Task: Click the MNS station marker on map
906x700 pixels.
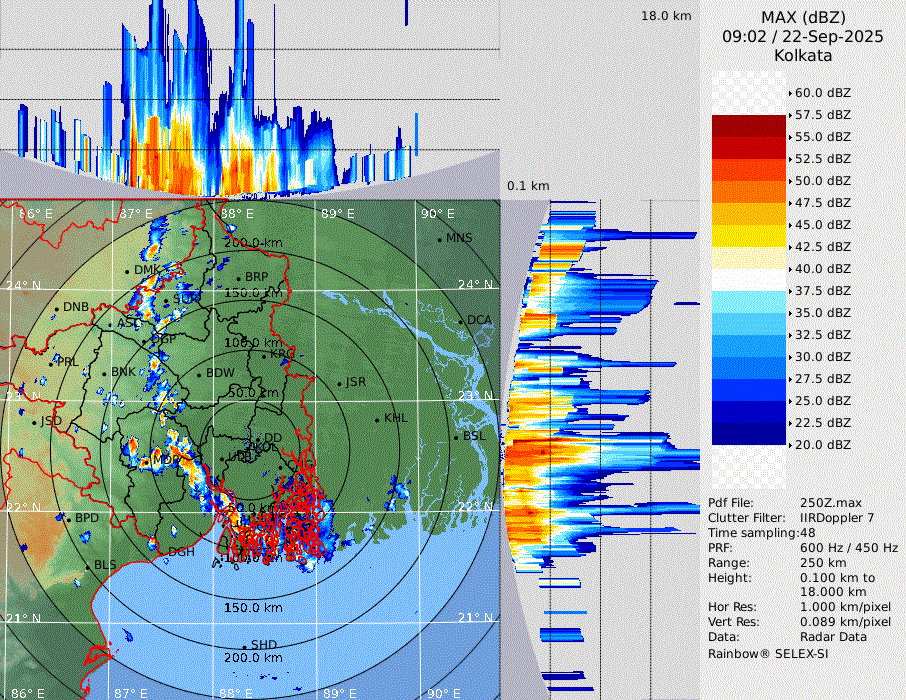Action: (439, 239)
